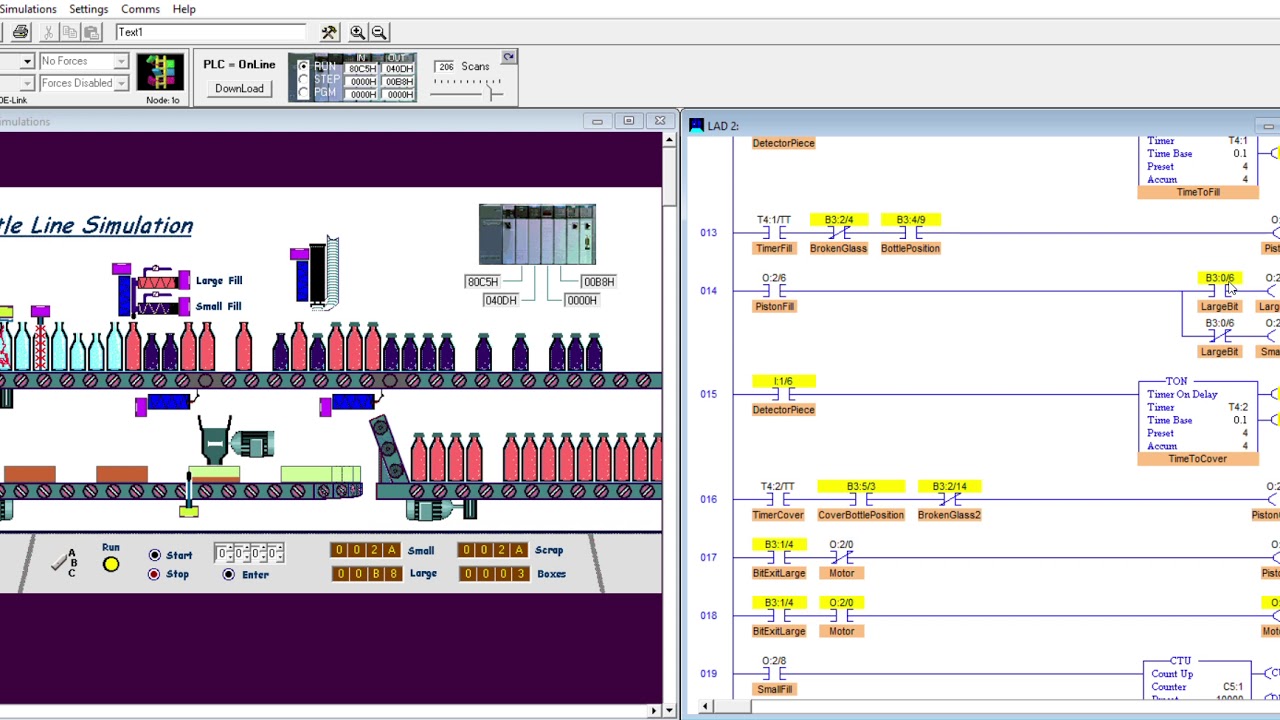
Task: Click right arrow of simulation horizontal scrollbar
Action: [x=655, y=711]
